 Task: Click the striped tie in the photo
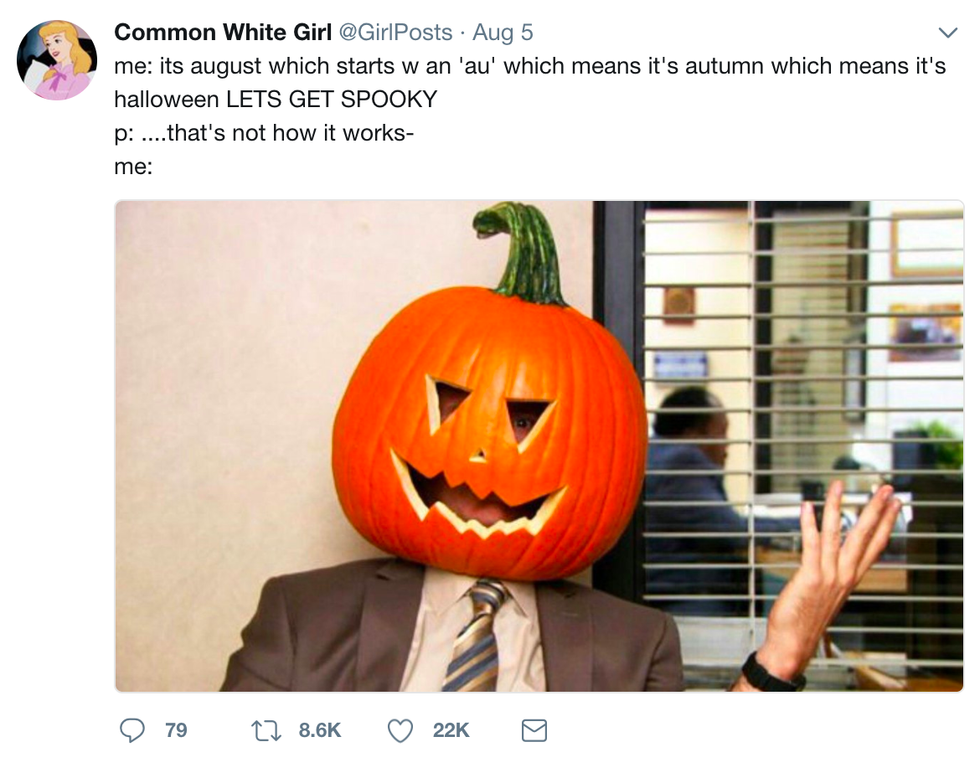tap(475, 634)
